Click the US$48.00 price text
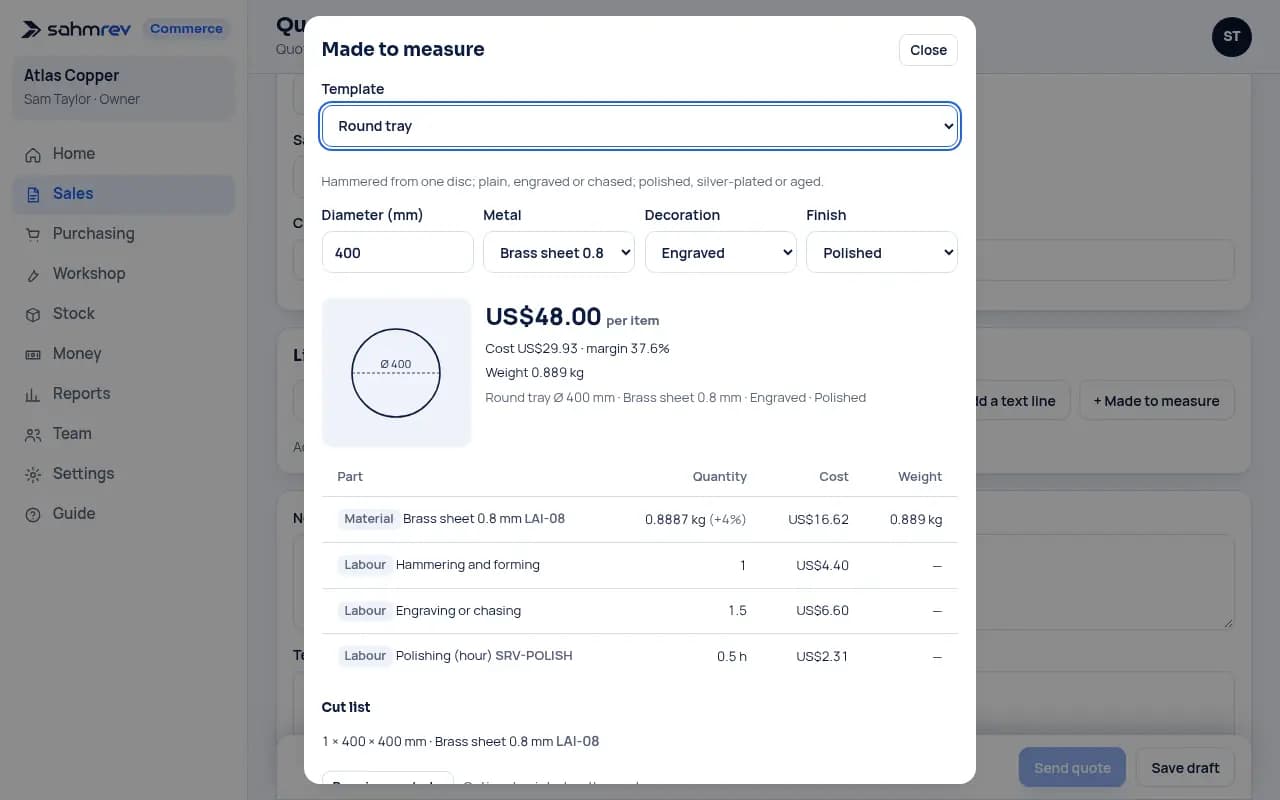 pos(543,317)
